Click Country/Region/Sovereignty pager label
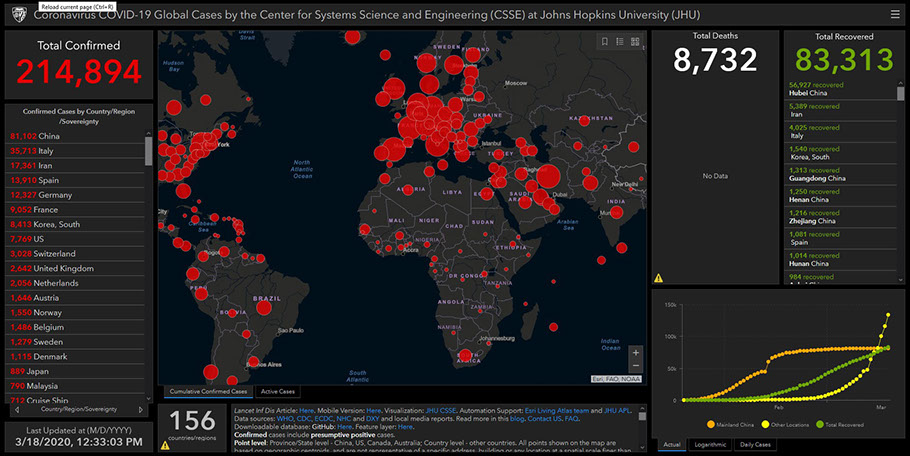910x456 pixels. [x=78, y=410]
